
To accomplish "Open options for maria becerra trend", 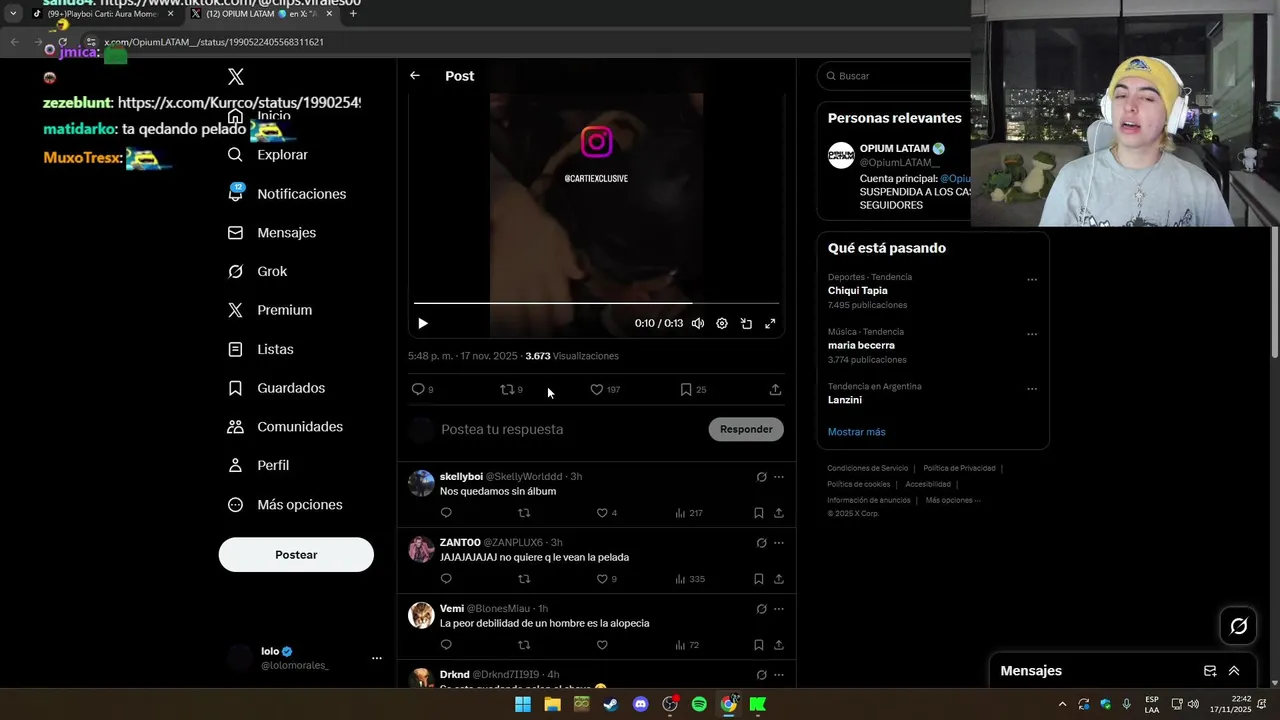I will click(1032, 334).
